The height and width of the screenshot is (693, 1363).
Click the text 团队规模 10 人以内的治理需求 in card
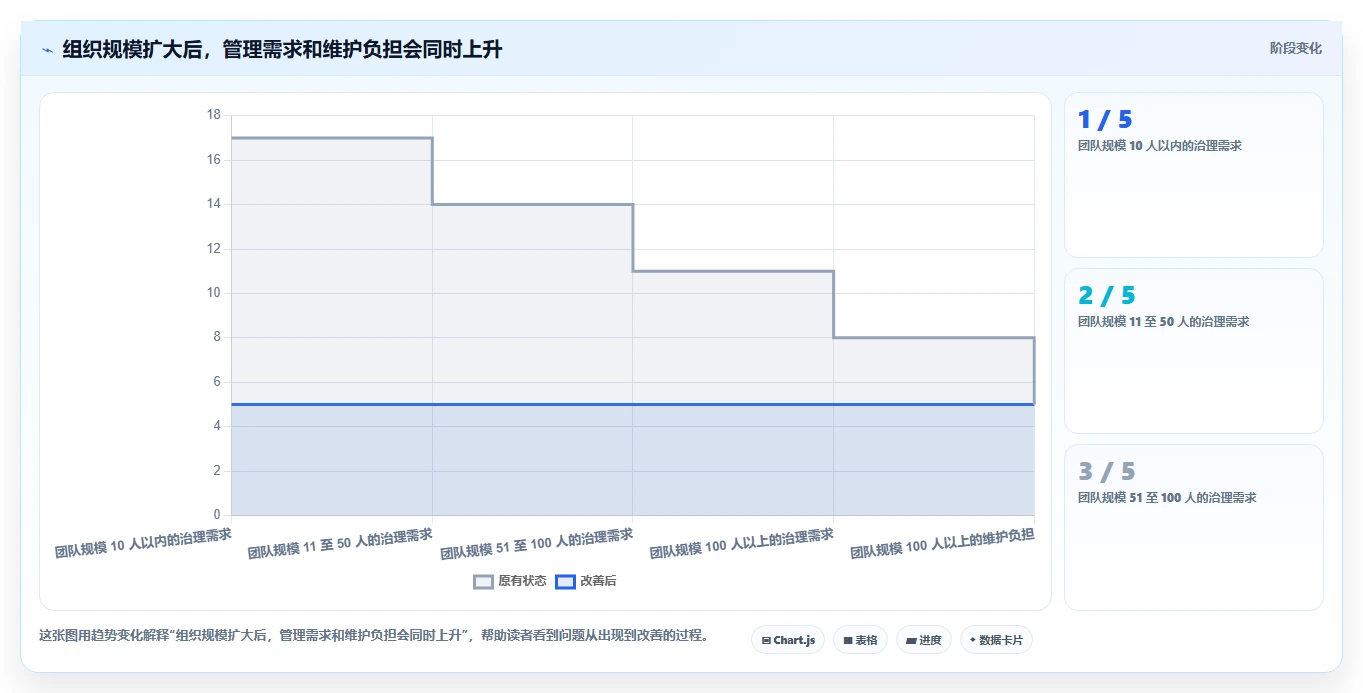1159,145
